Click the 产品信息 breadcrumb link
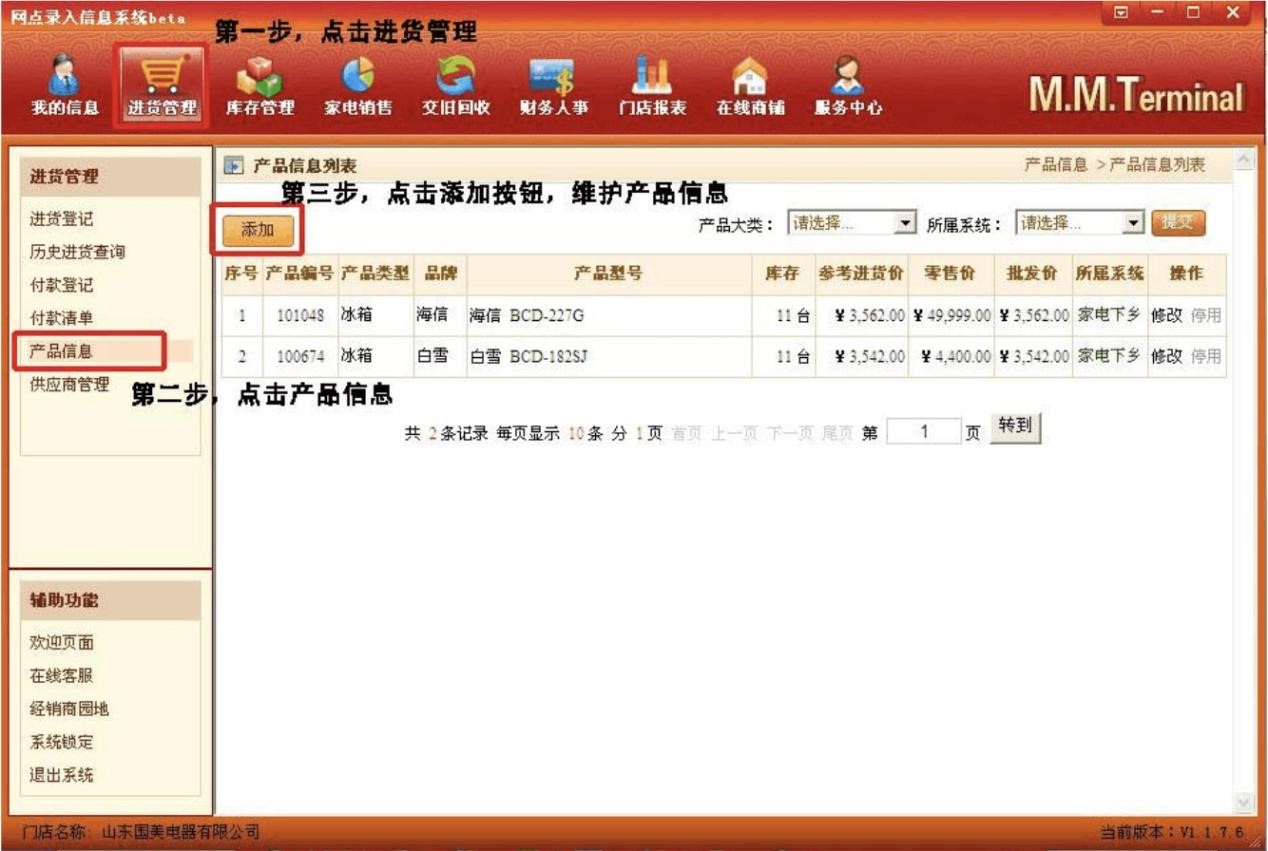The width and height of the screenshot is (1268, 851). [1056, 164]
